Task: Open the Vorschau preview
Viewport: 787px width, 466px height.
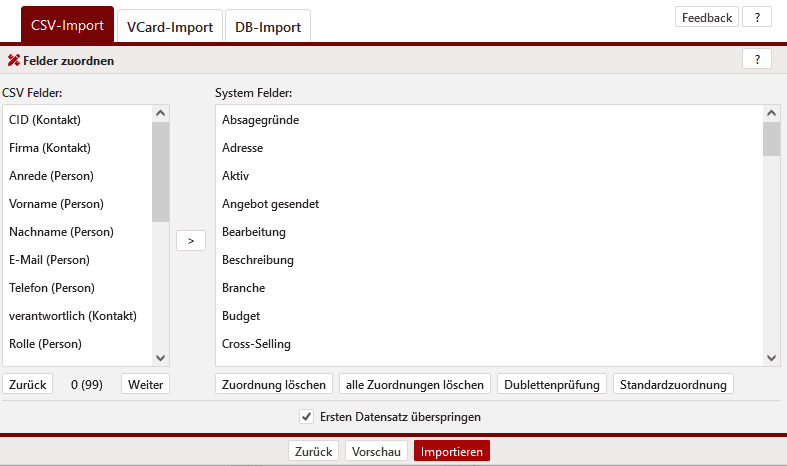Action: point(377,452)
